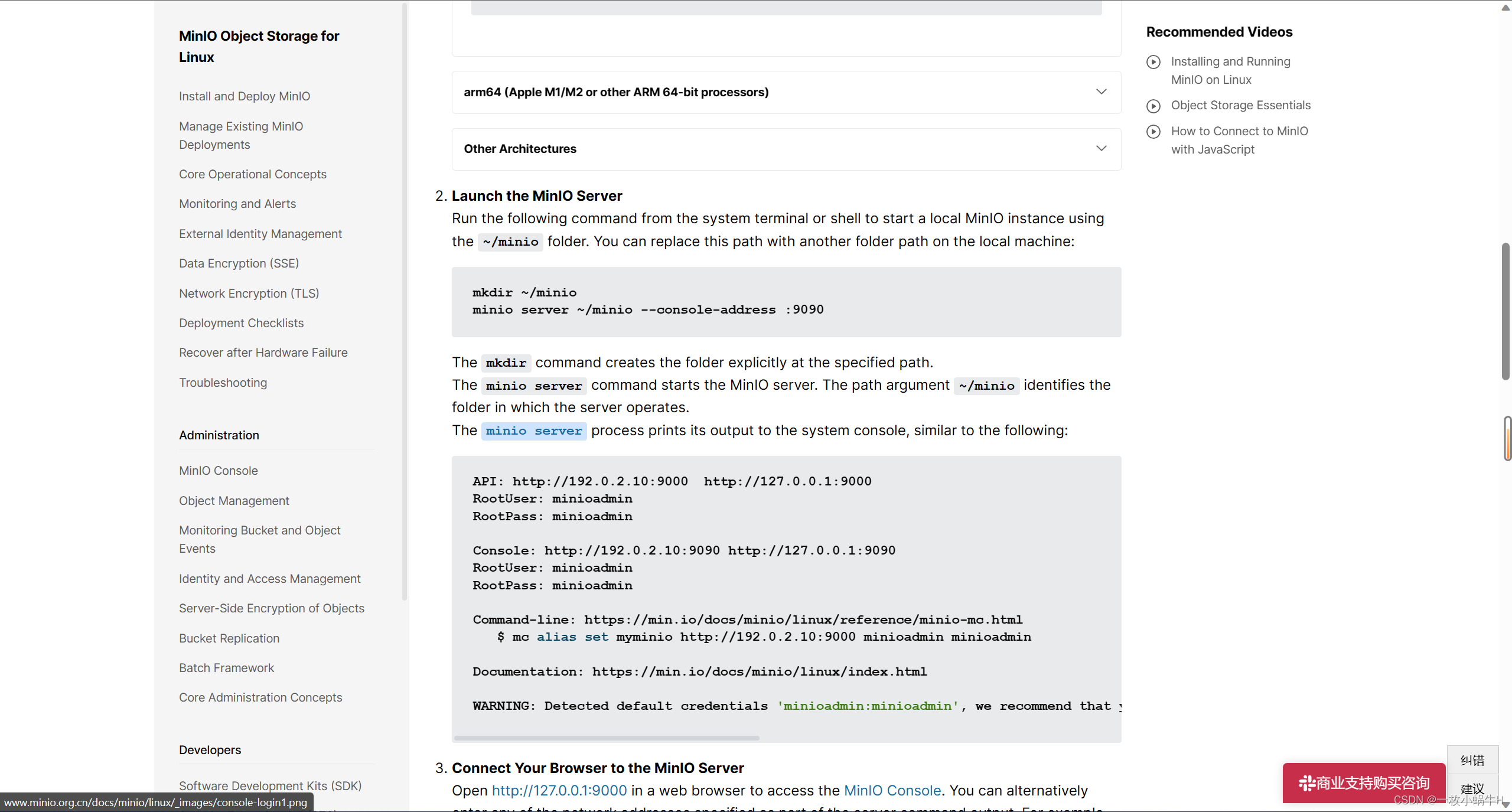
Task: Open Server-Side Encryption of Objects
Action: tap(272, 608)
